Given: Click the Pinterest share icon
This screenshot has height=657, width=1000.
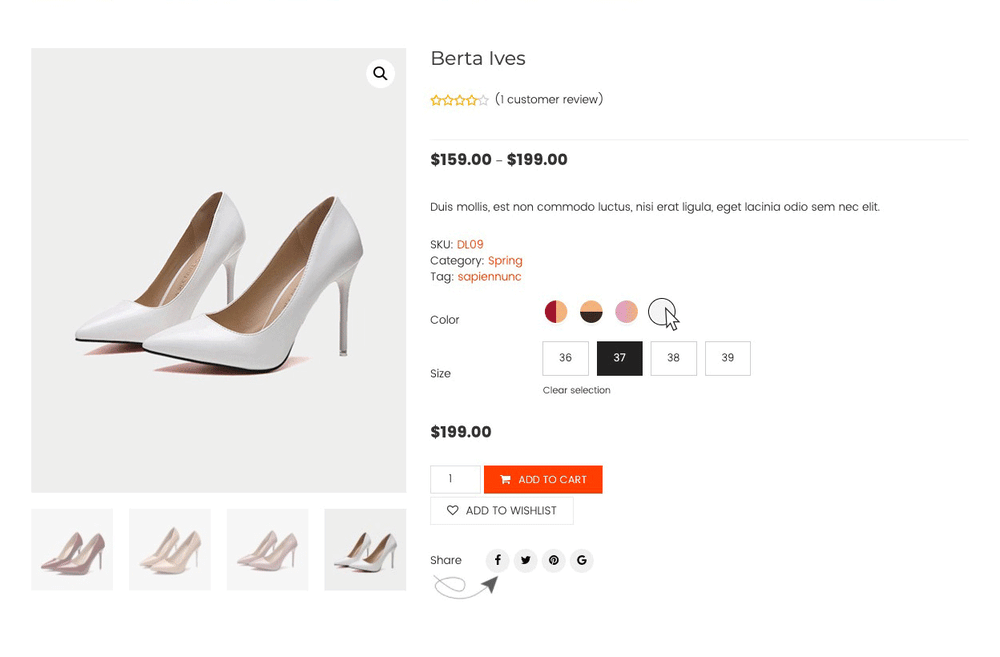Looking at the screenshot, I should 553,560.
